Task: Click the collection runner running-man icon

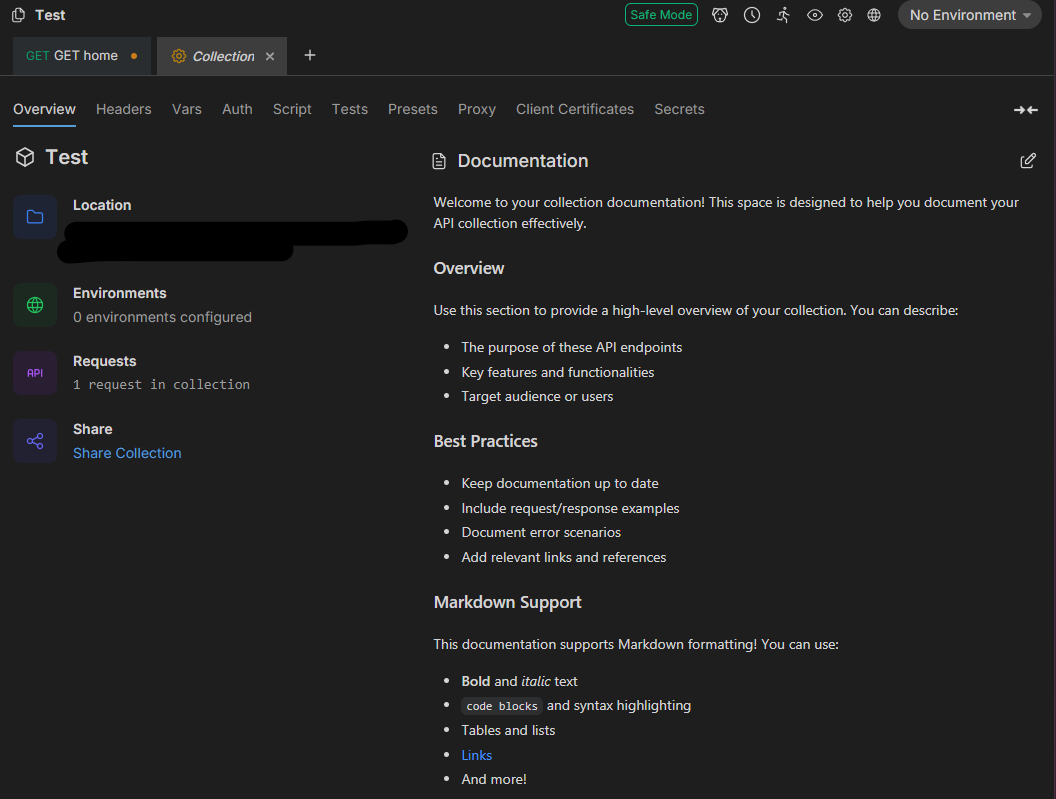Action: tap(783, 15)
